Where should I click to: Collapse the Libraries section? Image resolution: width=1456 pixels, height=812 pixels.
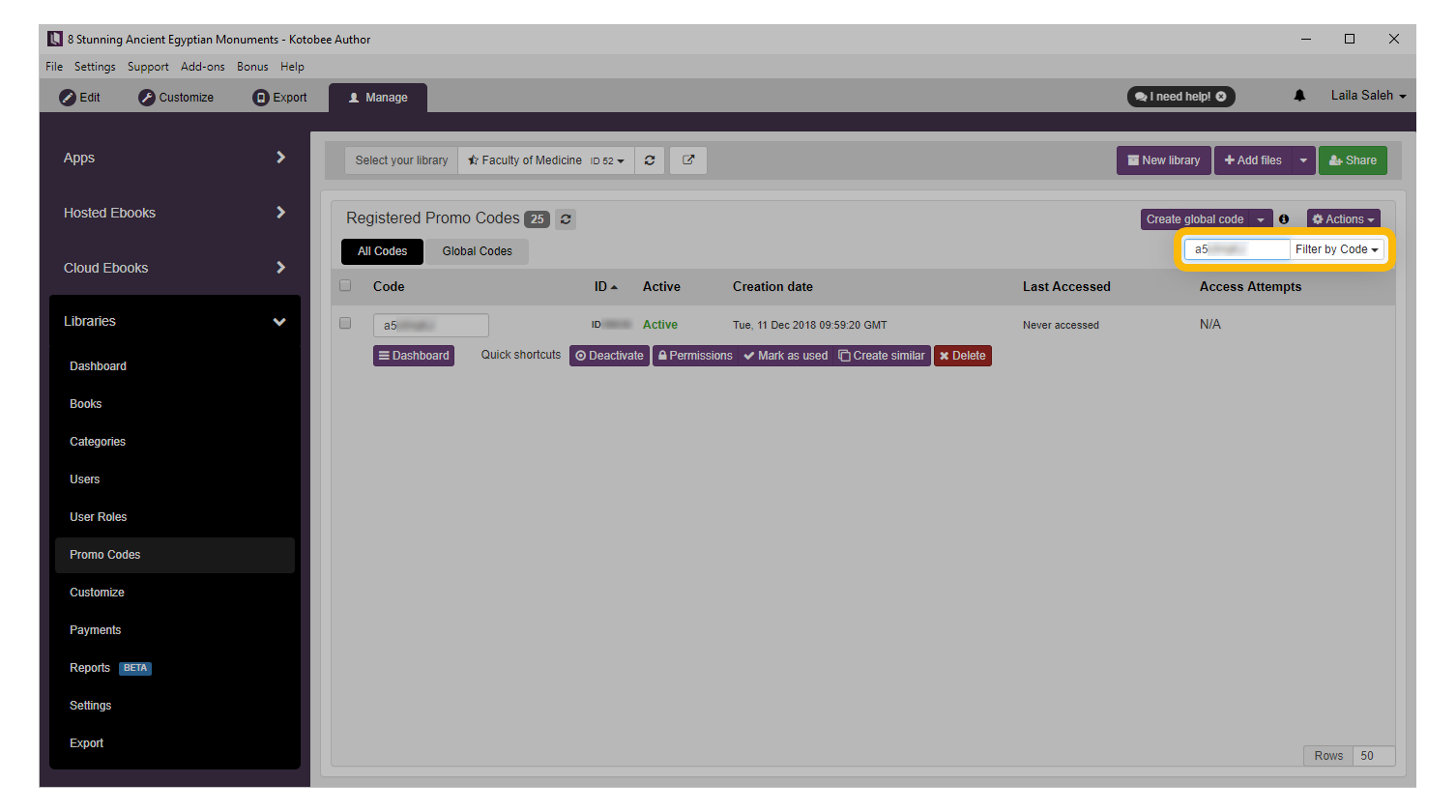coord(175,321)
